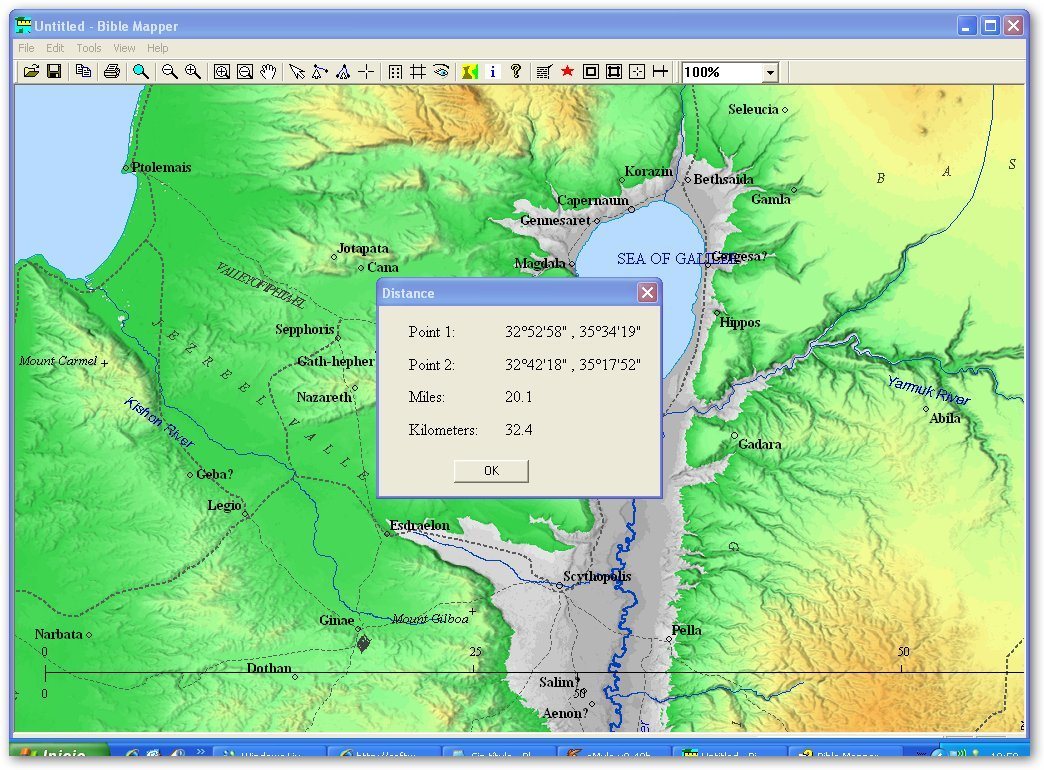Activate the distance measurement tool
This screenshot has width=1044, height=770.
click(x=661, y=71)
